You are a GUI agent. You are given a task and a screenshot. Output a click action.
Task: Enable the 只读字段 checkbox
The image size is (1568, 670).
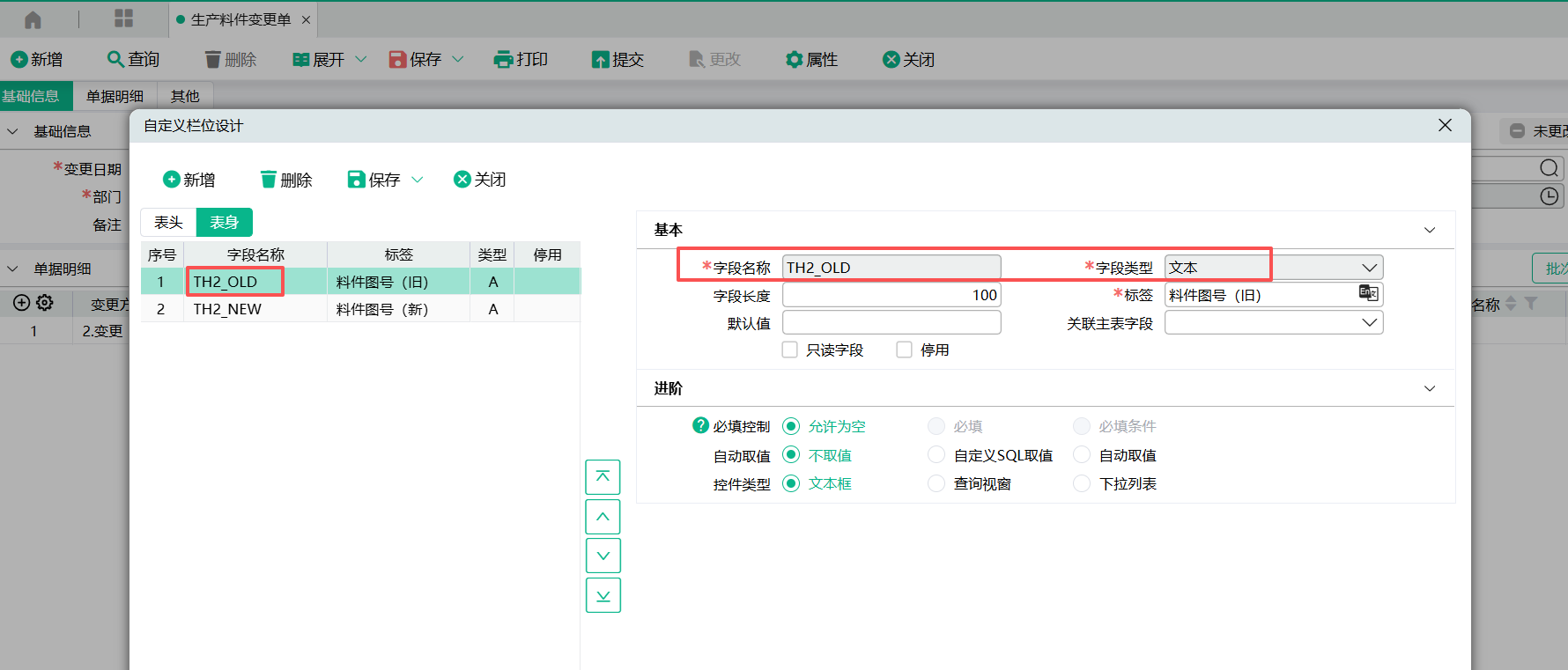[x=790, y=350]
